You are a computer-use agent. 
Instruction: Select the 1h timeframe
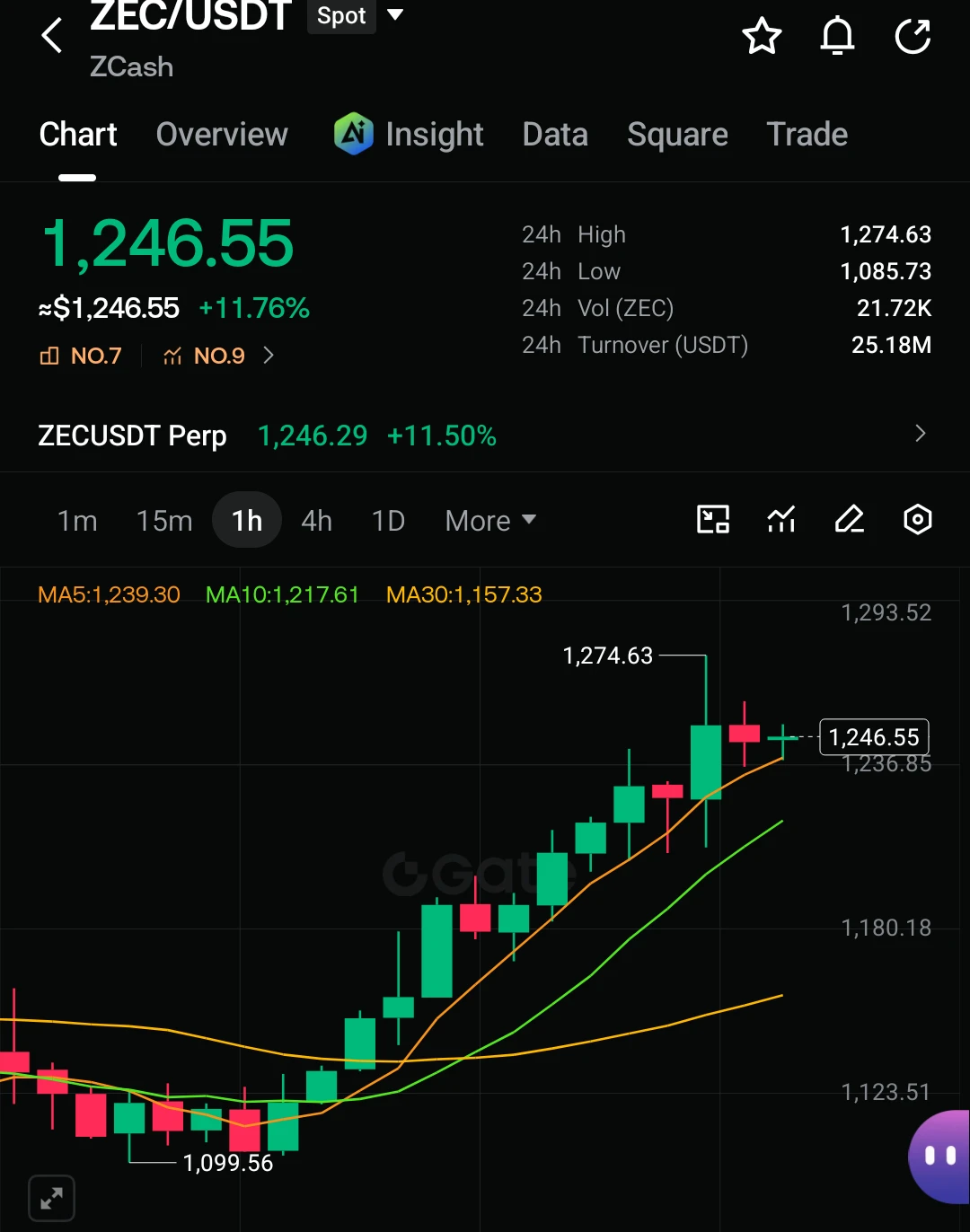pos(247,521)
